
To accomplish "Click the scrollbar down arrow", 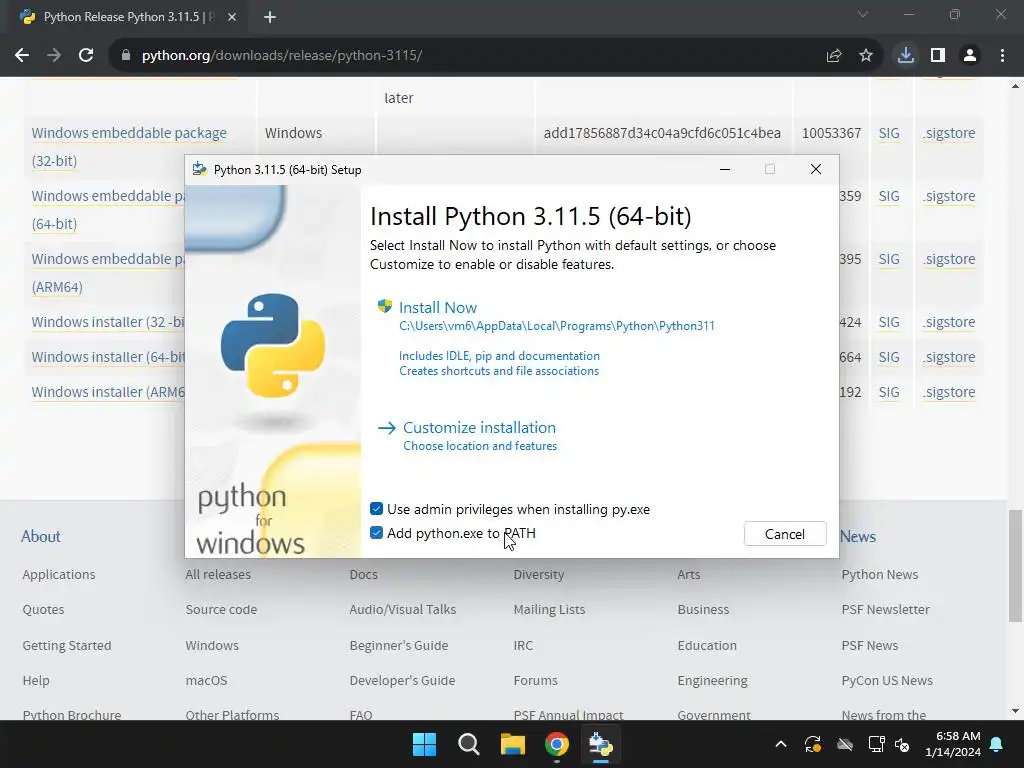I will (x=1016, y=711).
